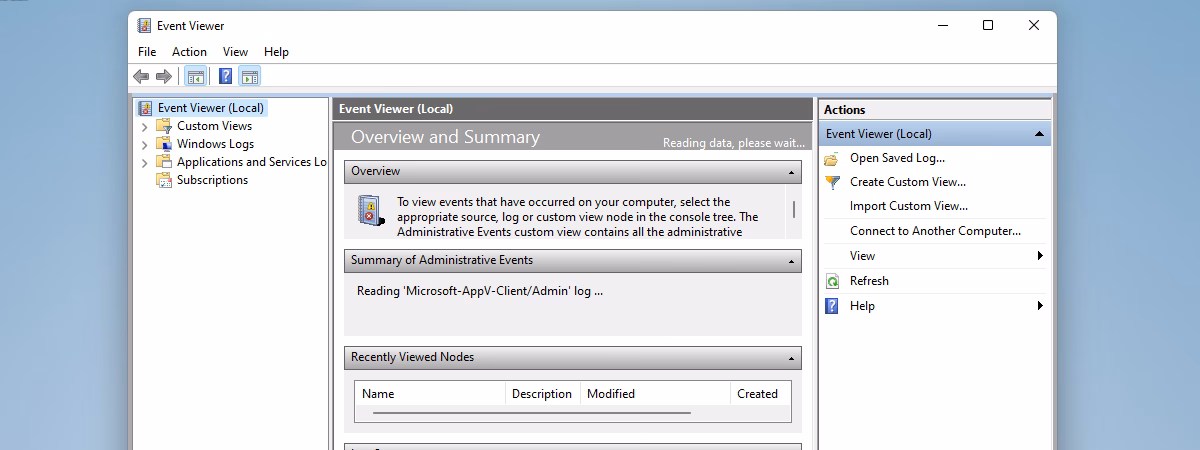
Task: Collapse the Overview section
Action: coord(791,173)
